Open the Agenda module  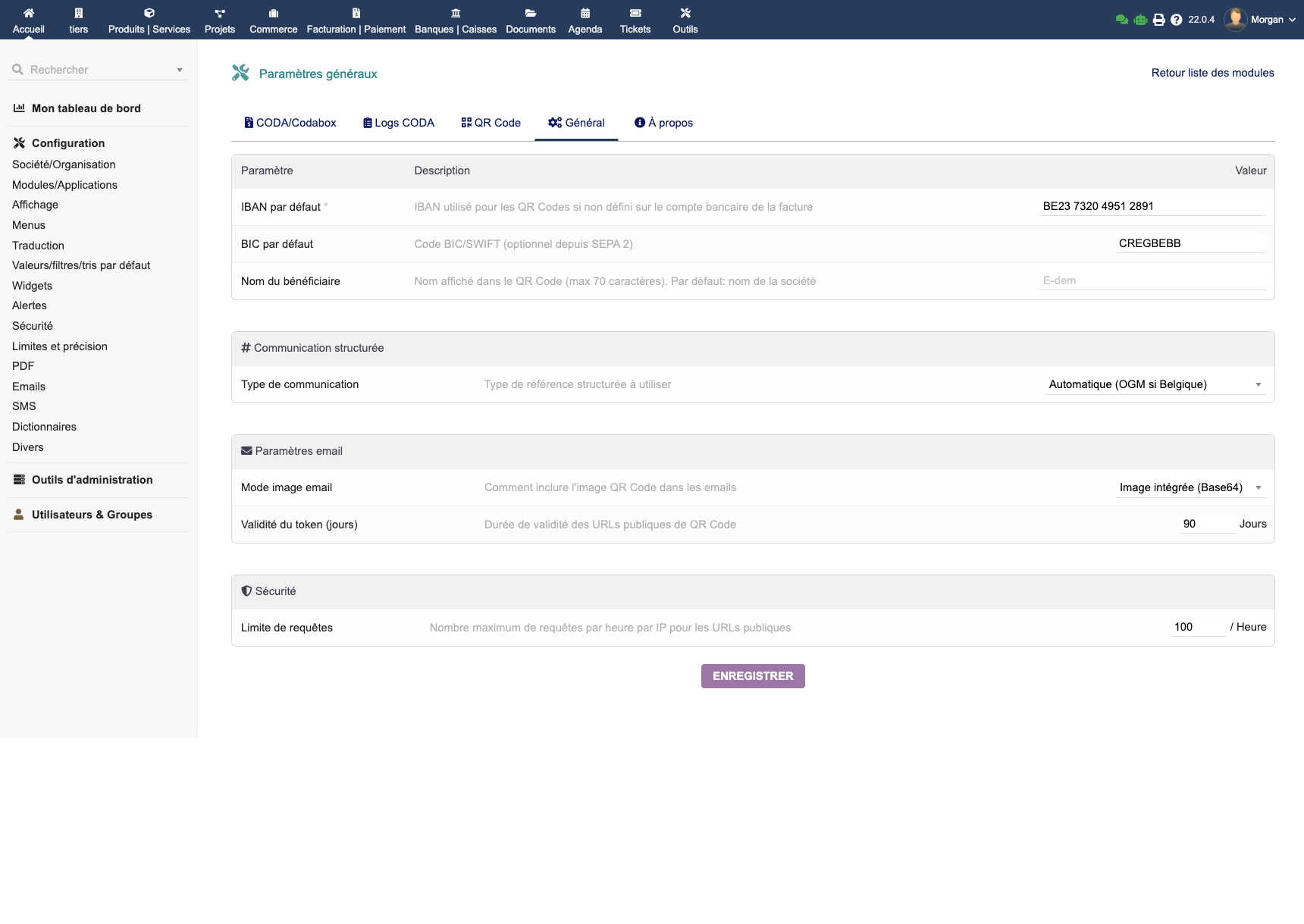(x=585, y=20)
